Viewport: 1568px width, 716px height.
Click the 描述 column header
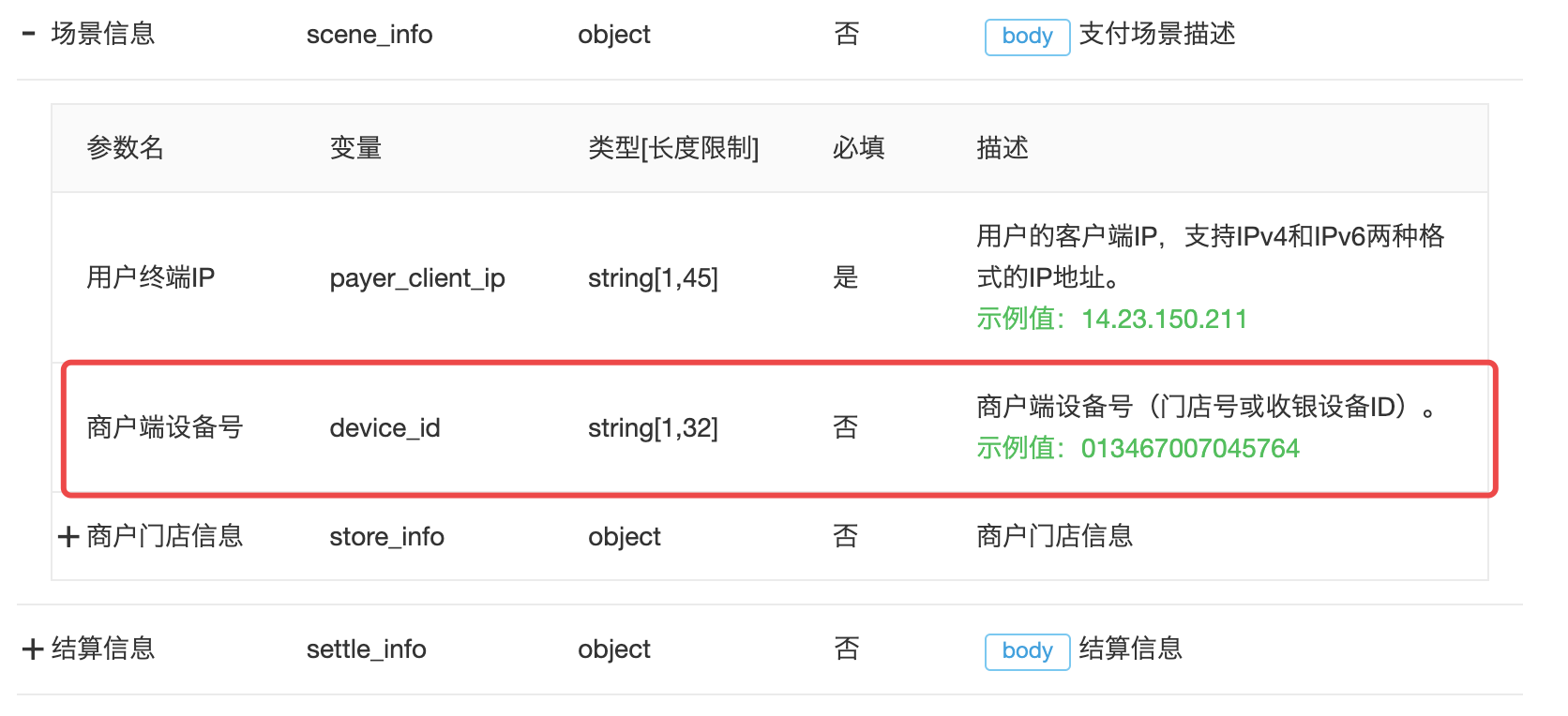pos(1003,148)
